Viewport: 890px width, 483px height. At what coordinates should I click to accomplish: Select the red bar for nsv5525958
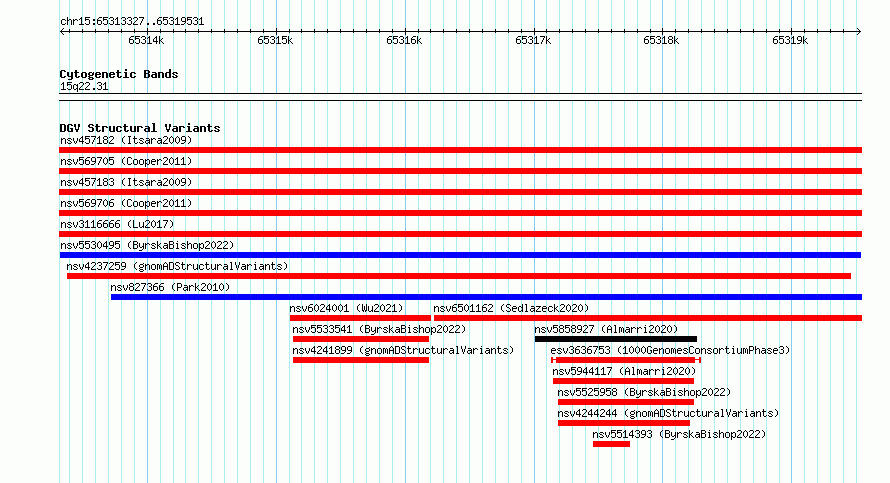coord(626,402)
